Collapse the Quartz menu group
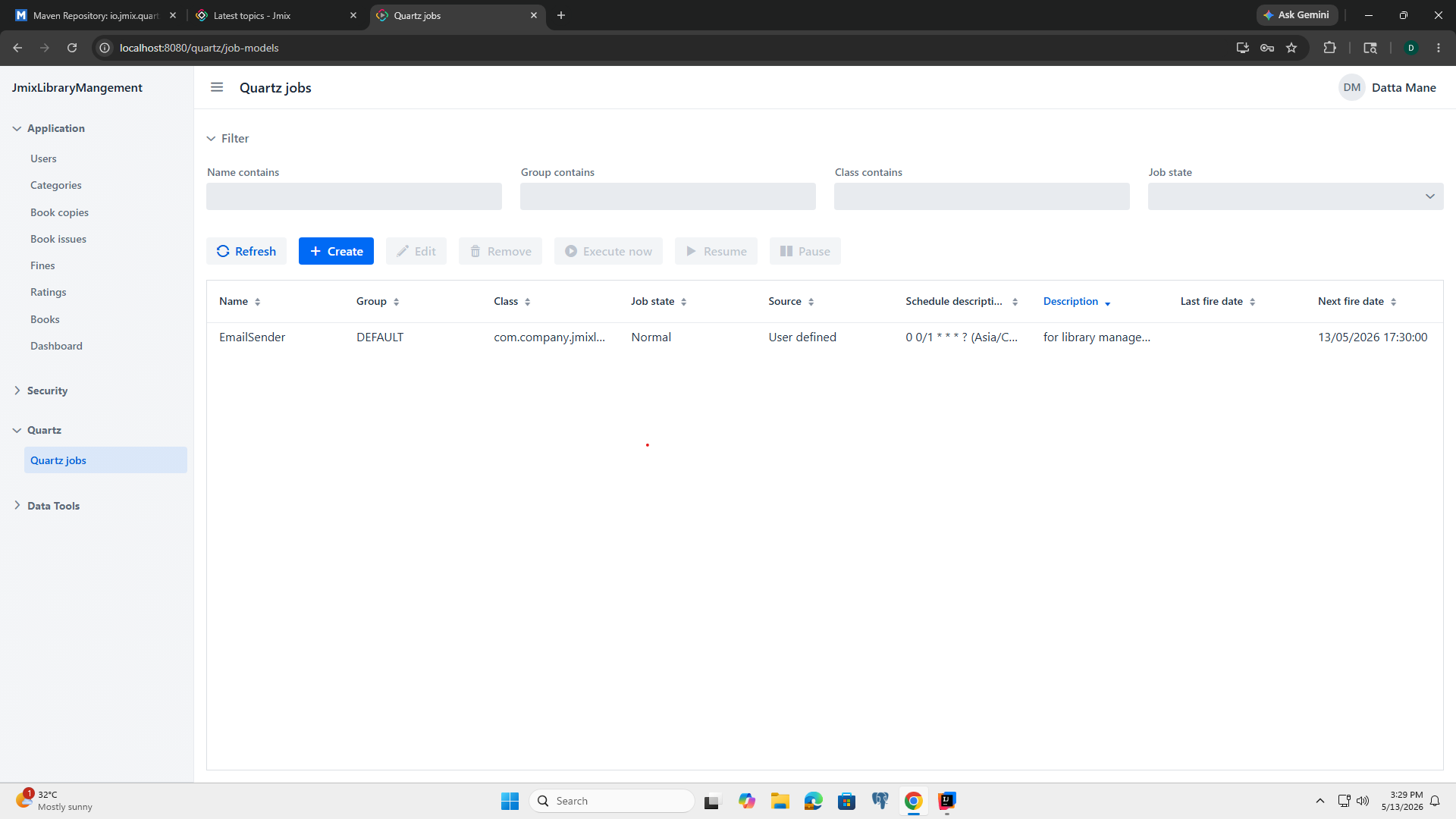 tap(44, 430)
